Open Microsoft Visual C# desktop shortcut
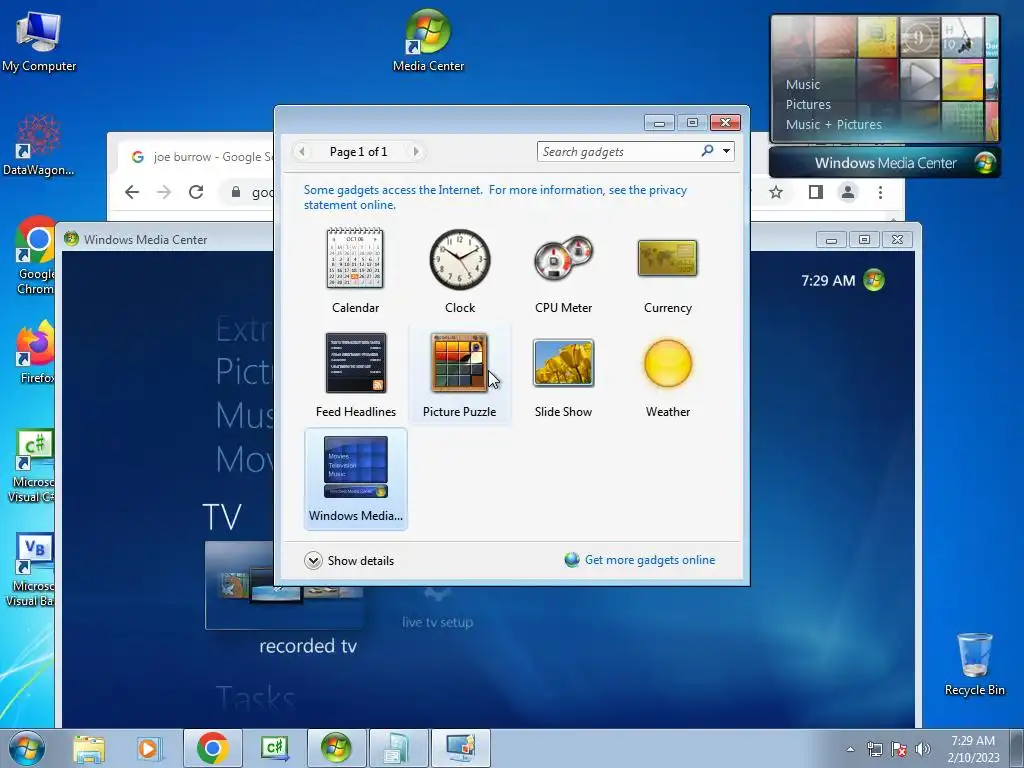Viewport: 1024px width, 768px height. pyautogui.click(x=31, y=466)
